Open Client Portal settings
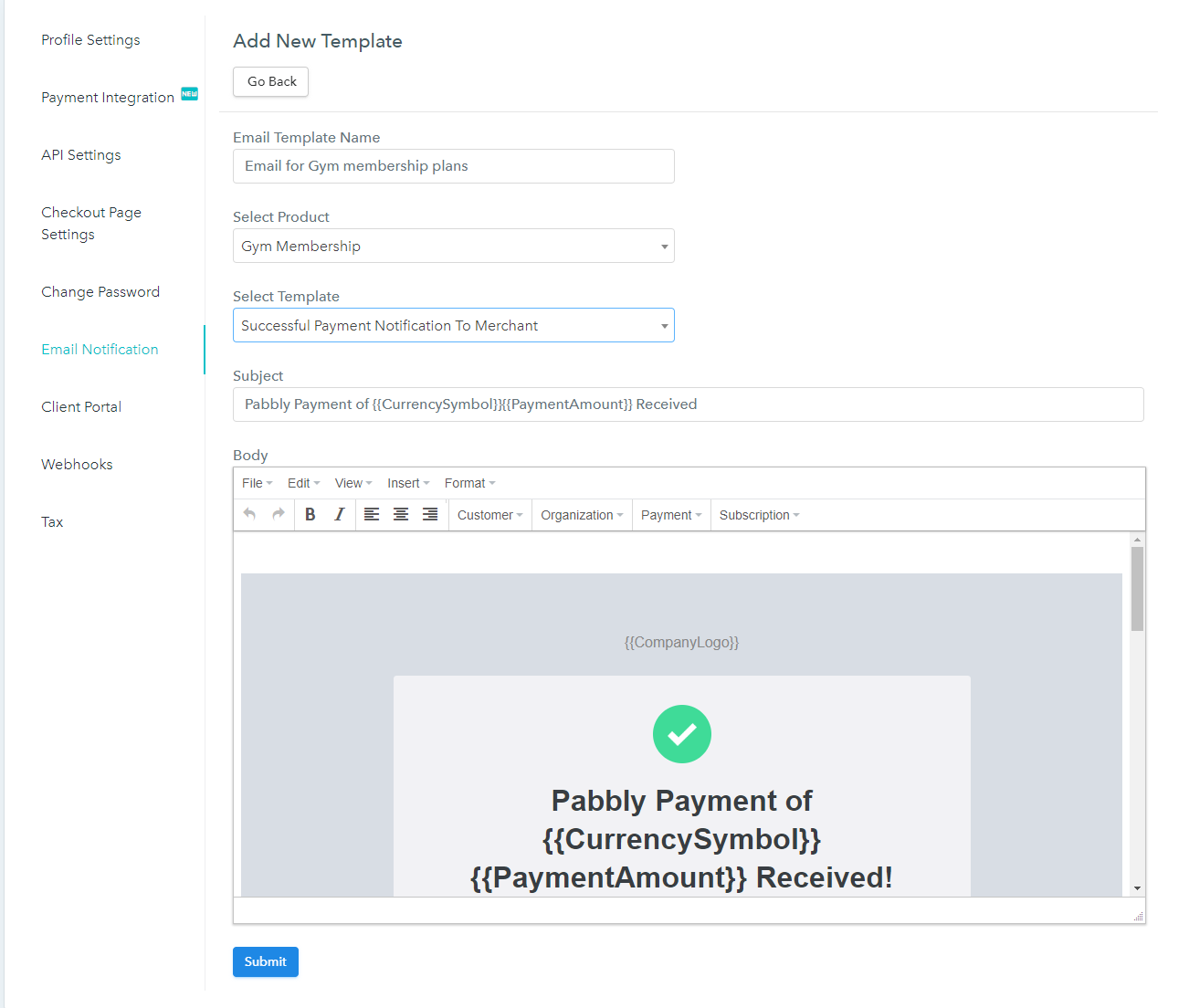The width and height of the screenshot is (1189, 1008). pyautogui.click(x=81, y=407)
